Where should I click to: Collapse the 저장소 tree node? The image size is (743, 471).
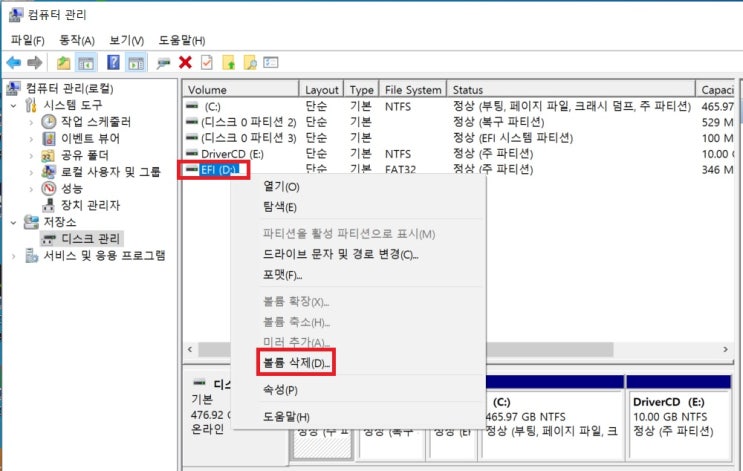click(x=14, y=222)
